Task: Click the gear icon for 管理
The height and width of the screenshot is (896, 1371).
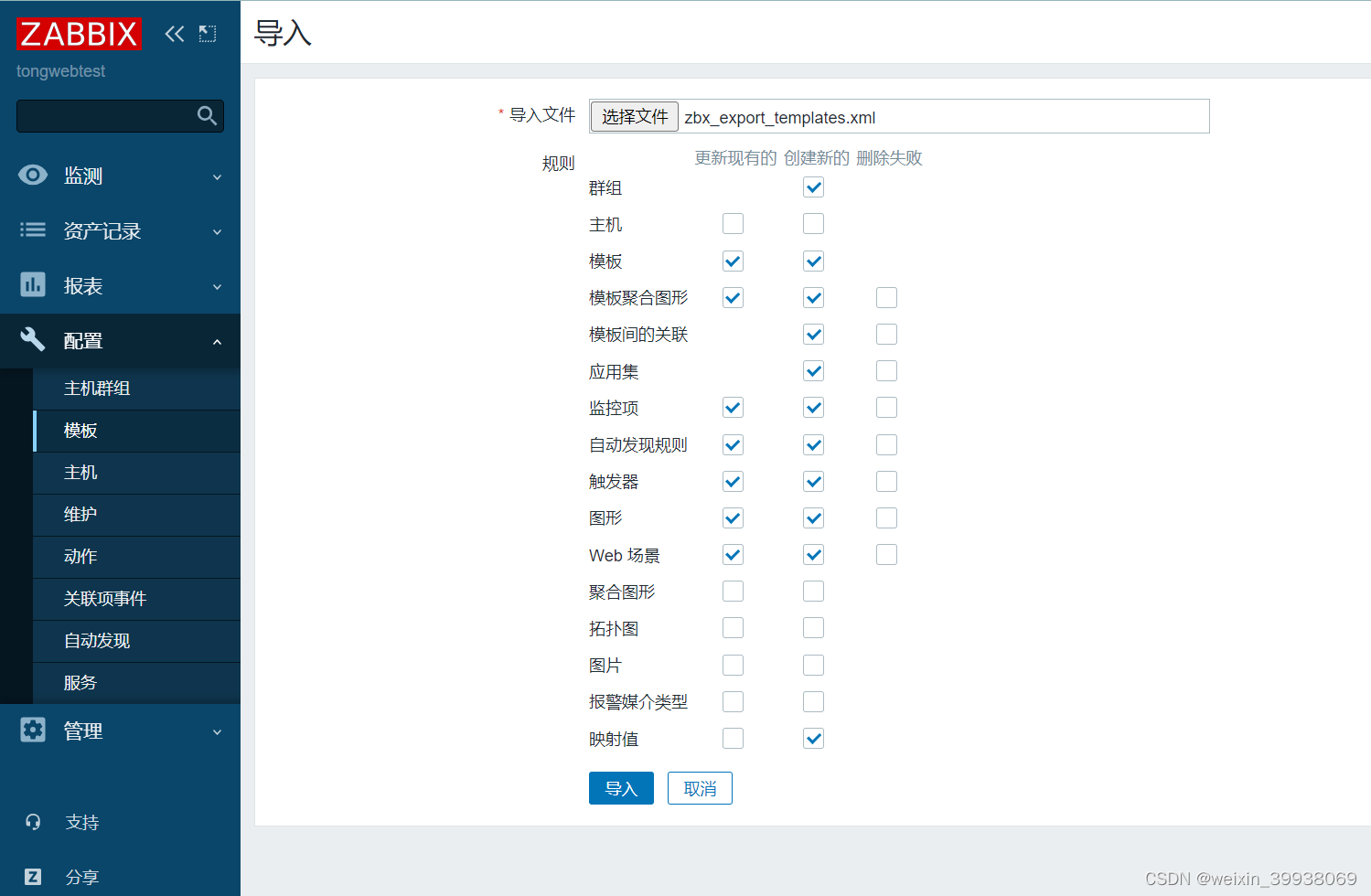Action: 33,730
